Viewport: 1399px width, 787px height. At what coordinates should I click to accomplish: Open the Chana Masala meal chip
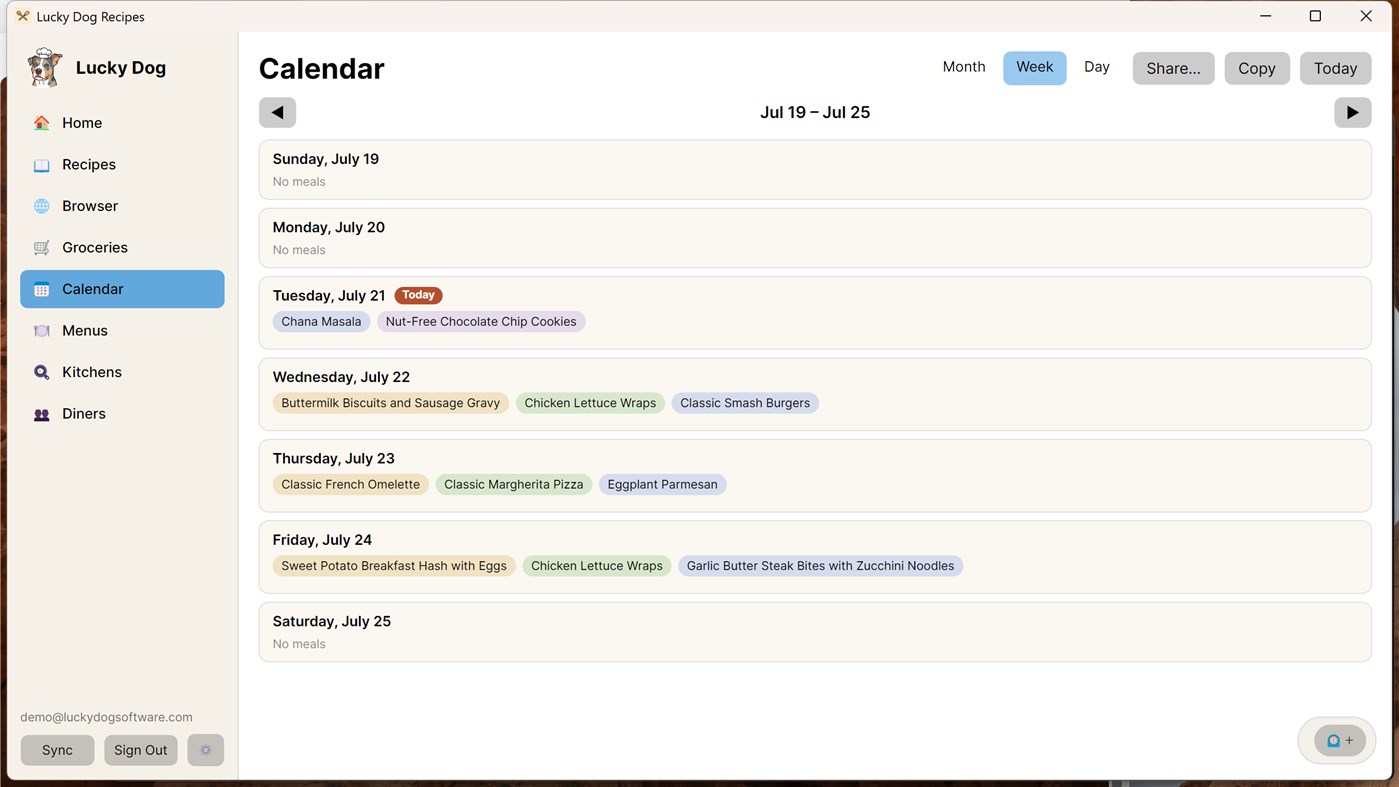tap(321, 322)
